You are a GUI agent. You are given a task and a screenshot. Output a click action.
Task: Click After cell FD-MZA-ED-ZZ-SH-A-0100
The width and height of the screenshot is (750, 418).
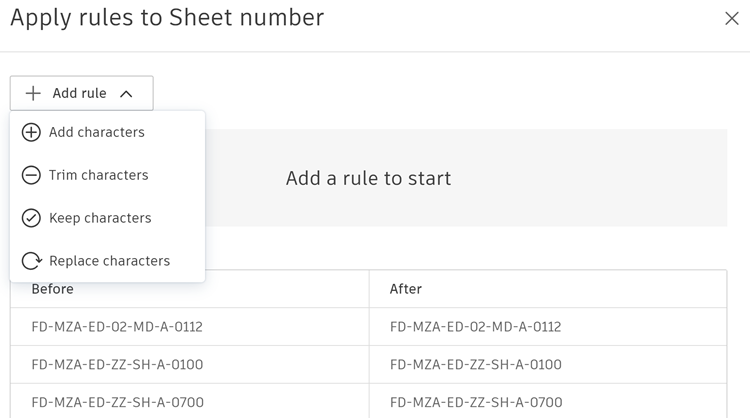476,365
